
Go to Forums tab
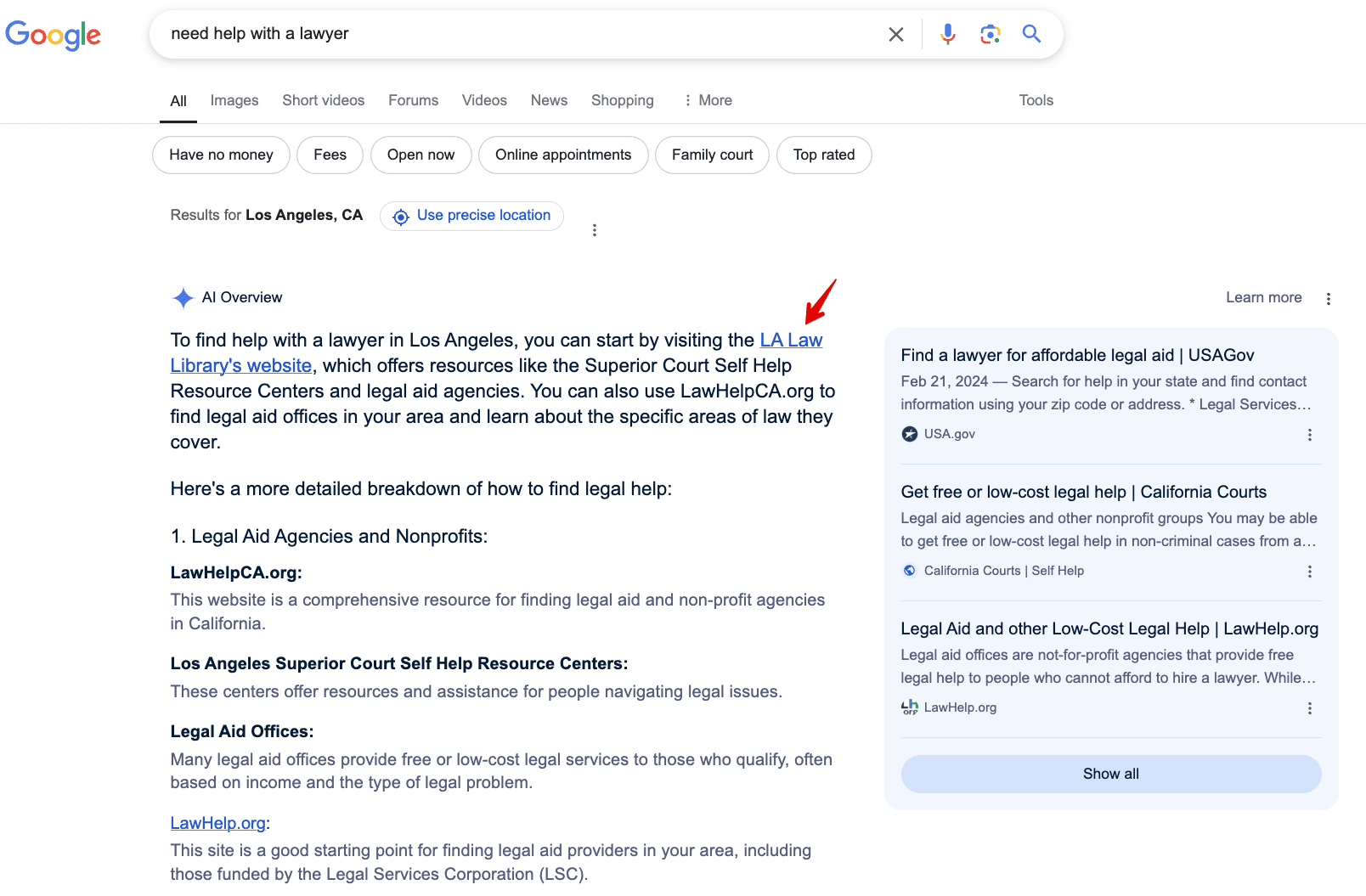pos(414,100)
